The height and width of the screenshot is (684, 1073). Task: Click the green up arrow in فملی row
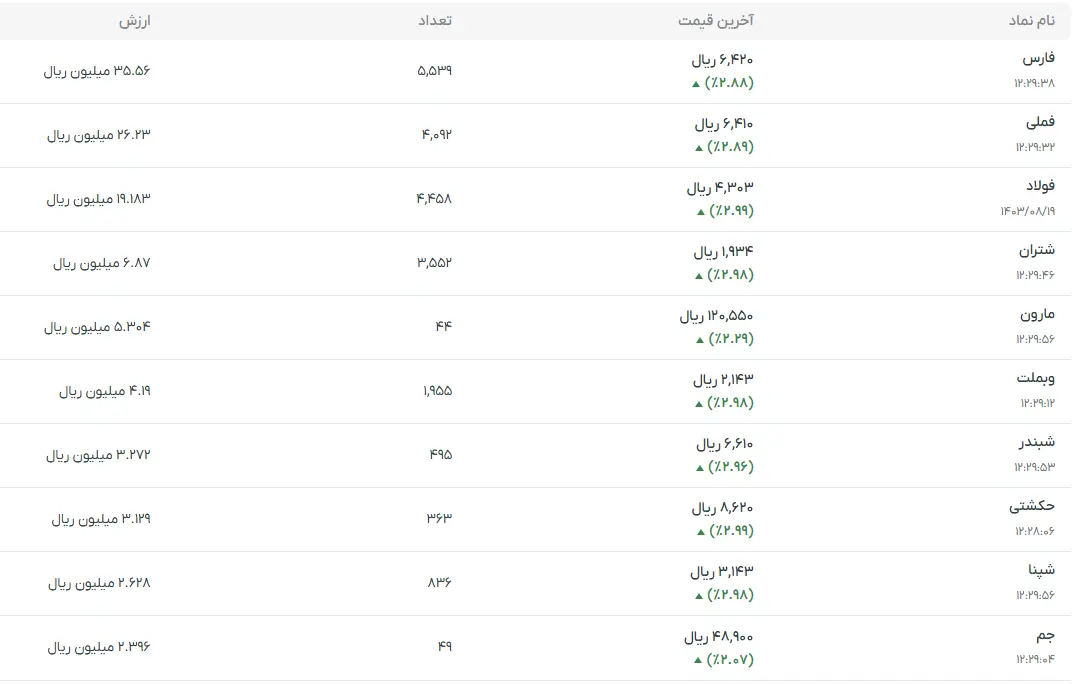point(699,148)
